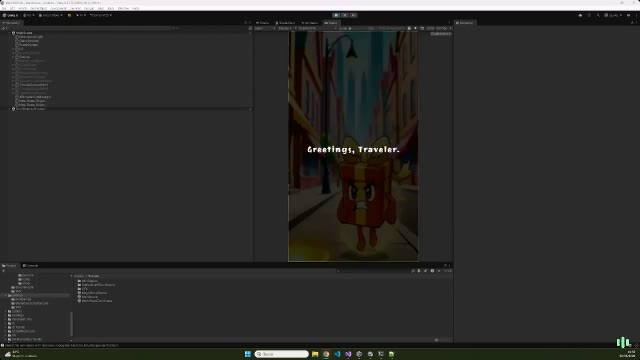Open the Inspector panel options menu

click(636, 23)
